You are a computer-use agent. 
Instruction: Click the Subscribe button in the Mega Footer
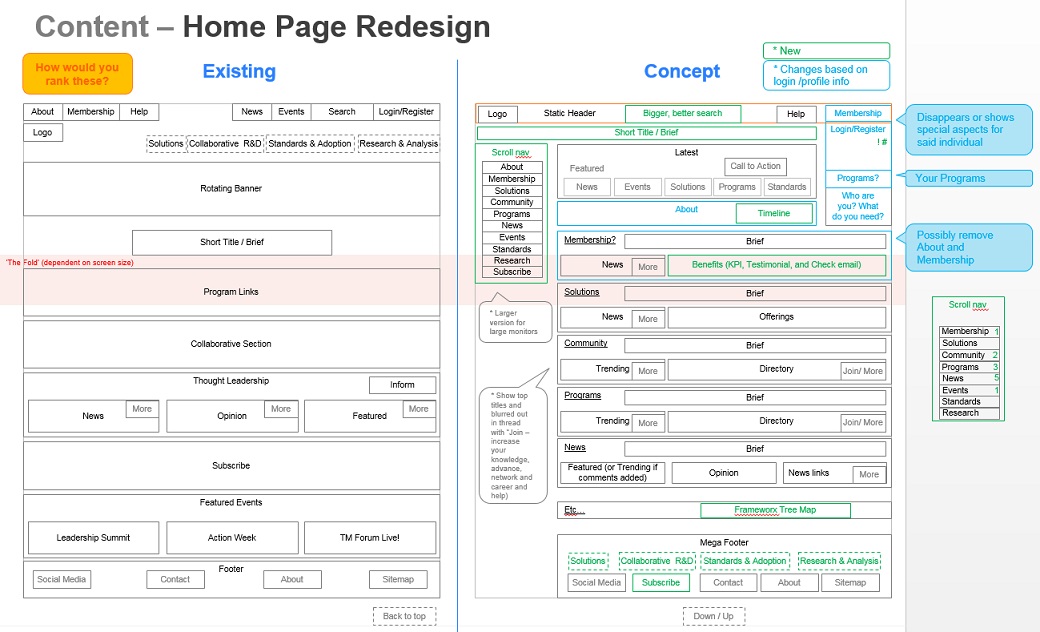pyautogui.click(x=660, y=582)
